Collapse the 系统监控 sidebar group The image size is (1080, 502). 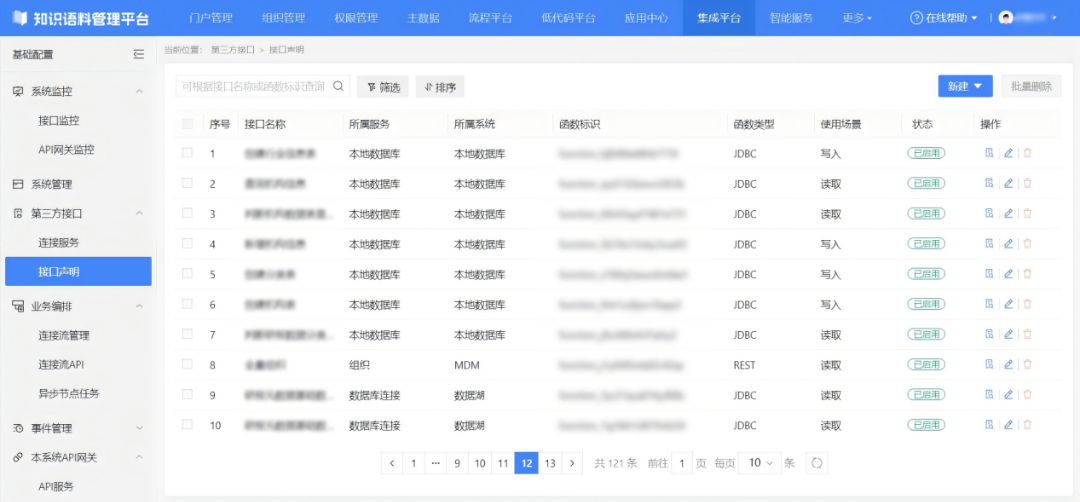139,91
